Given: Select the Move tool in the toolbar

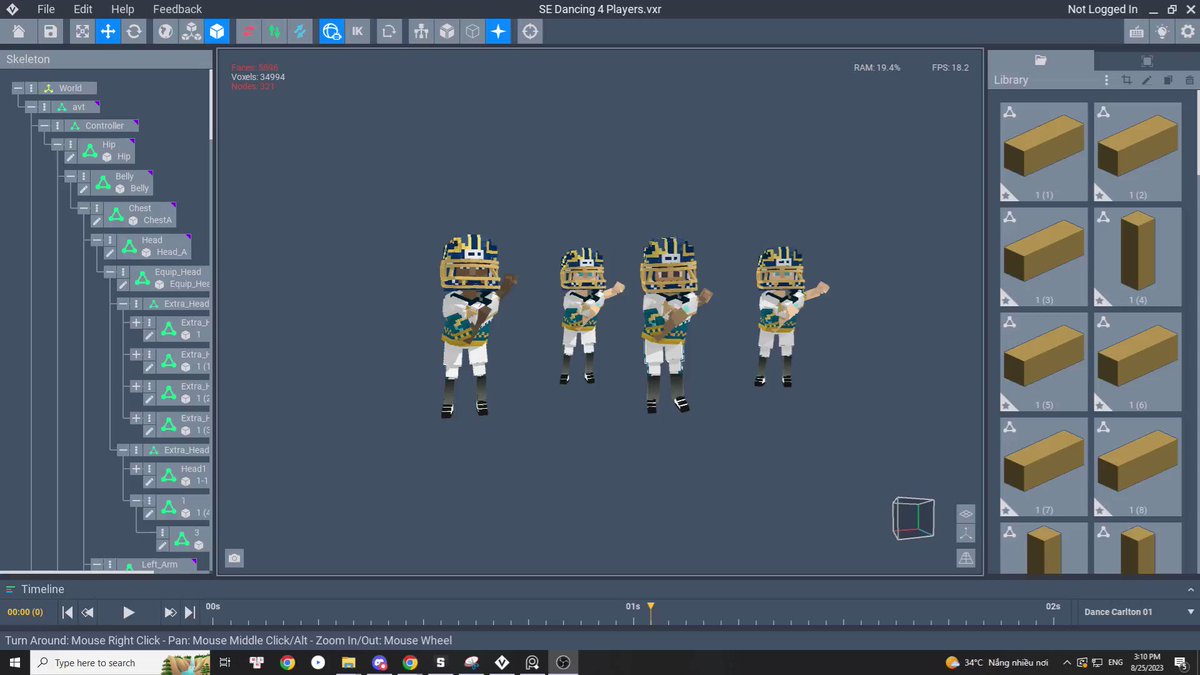Looking at the screenshot, I should coord(108,31).
